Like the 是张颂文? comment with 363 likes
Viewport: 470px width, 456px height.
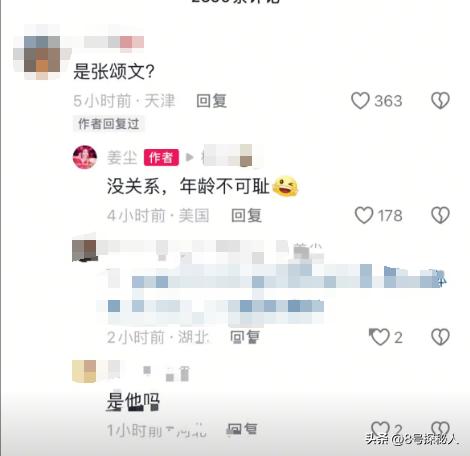point(360,100)
